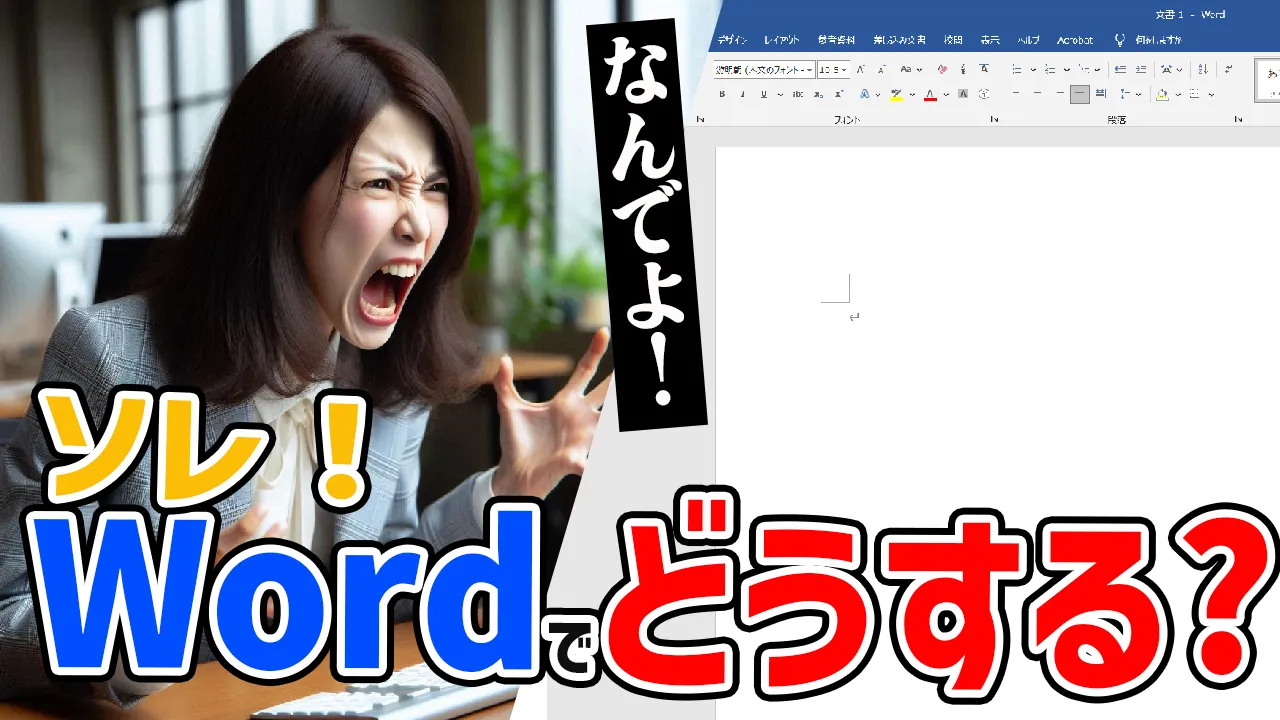This screenshot has height=720, width=1280.
Task: Open the font size dropdown
Action: [844, 70]
